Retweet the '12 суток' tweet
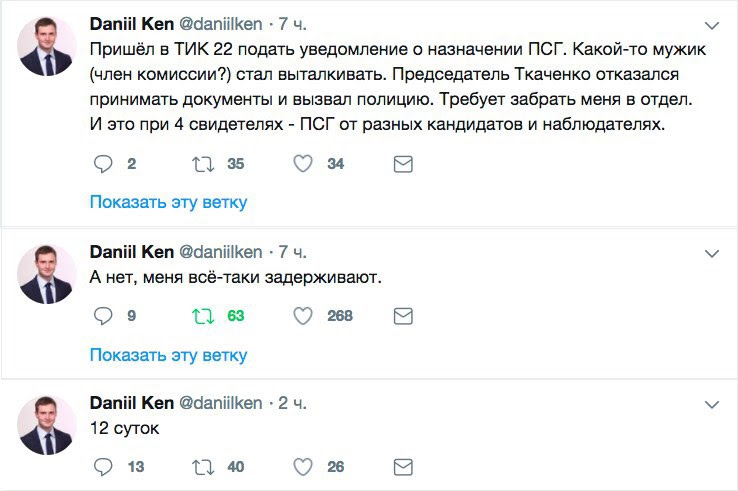The image size is (738, 491). click(x=203, y=467)
